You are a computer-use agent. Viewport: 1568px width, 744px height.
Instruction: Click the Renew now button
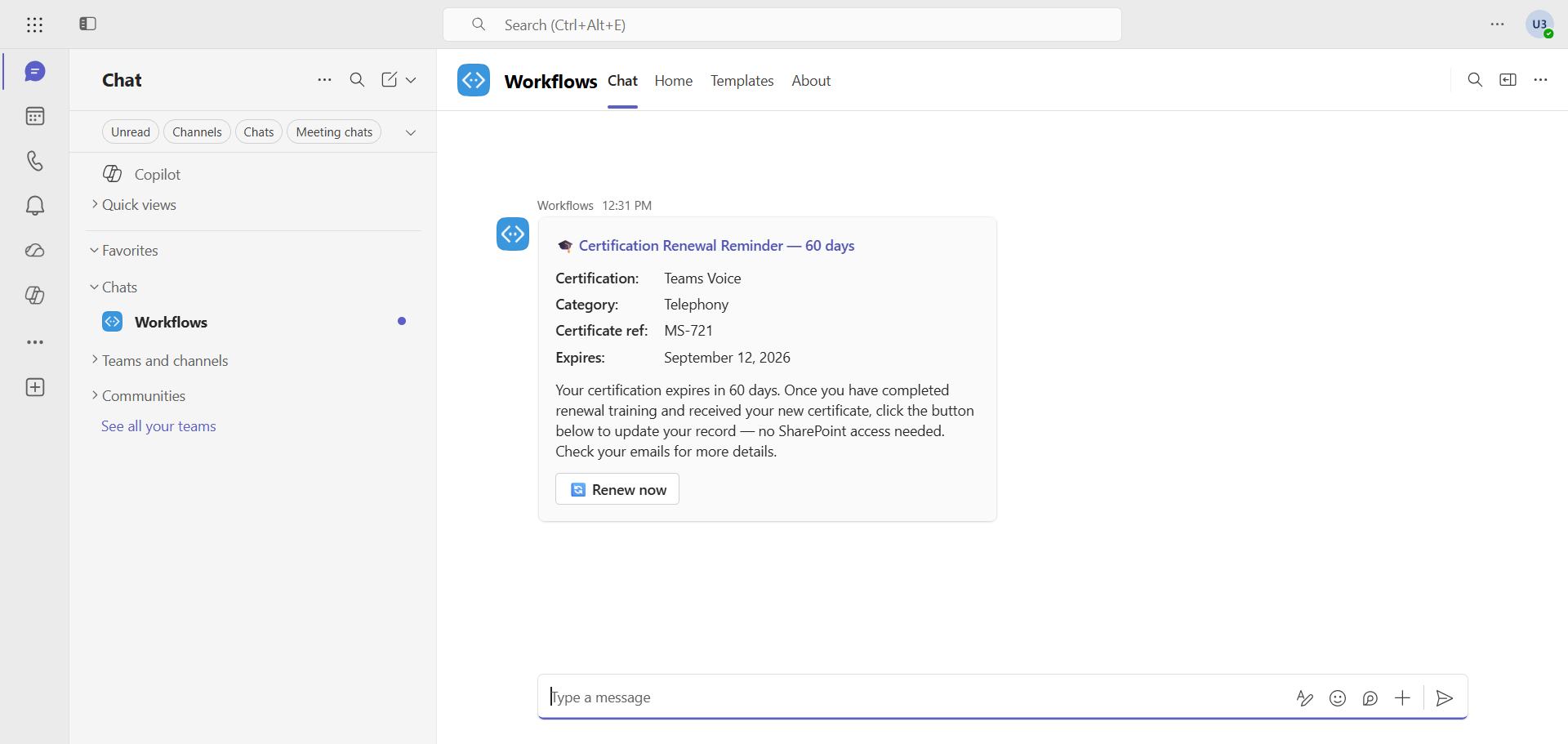click(617, 489)
